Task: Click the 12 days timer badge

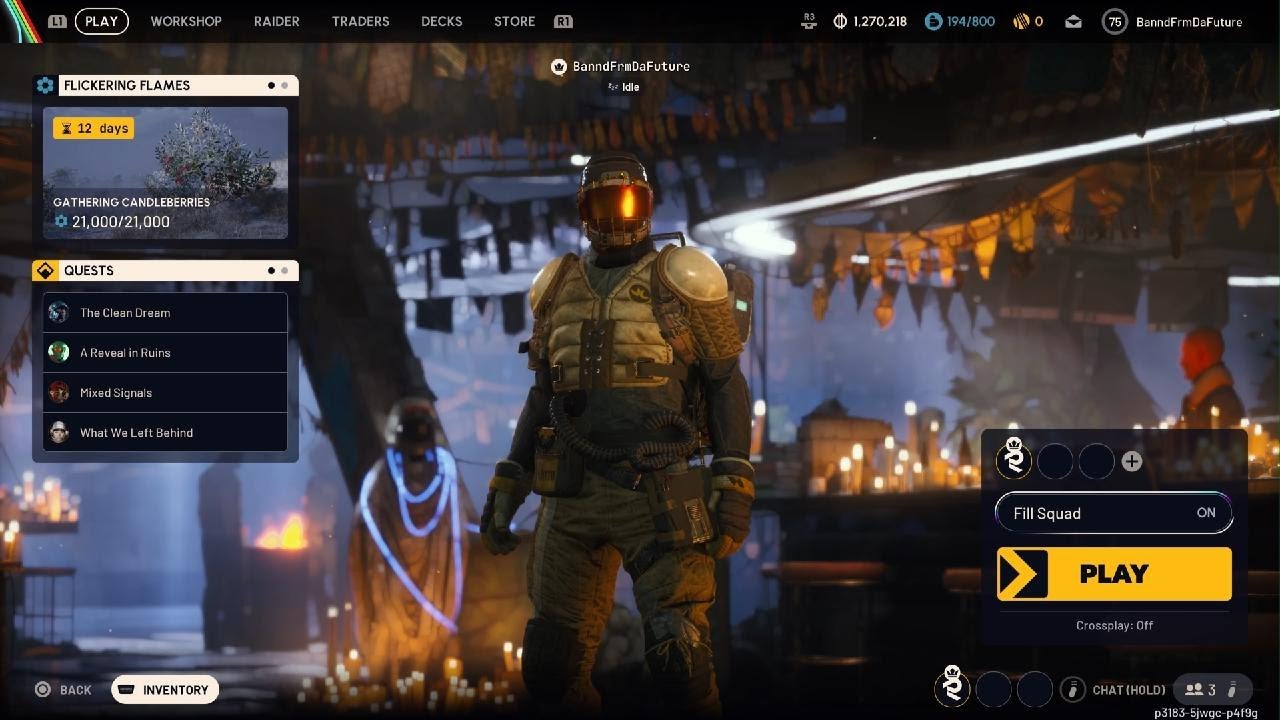Action: (x=93, y=128)
